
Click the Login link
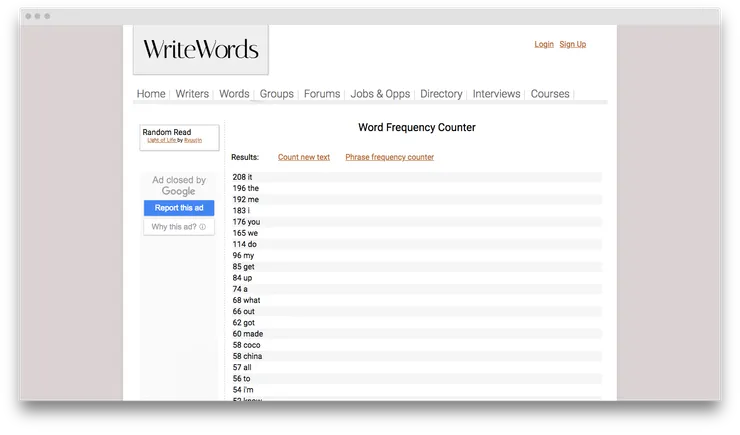[x=544, y=44]
